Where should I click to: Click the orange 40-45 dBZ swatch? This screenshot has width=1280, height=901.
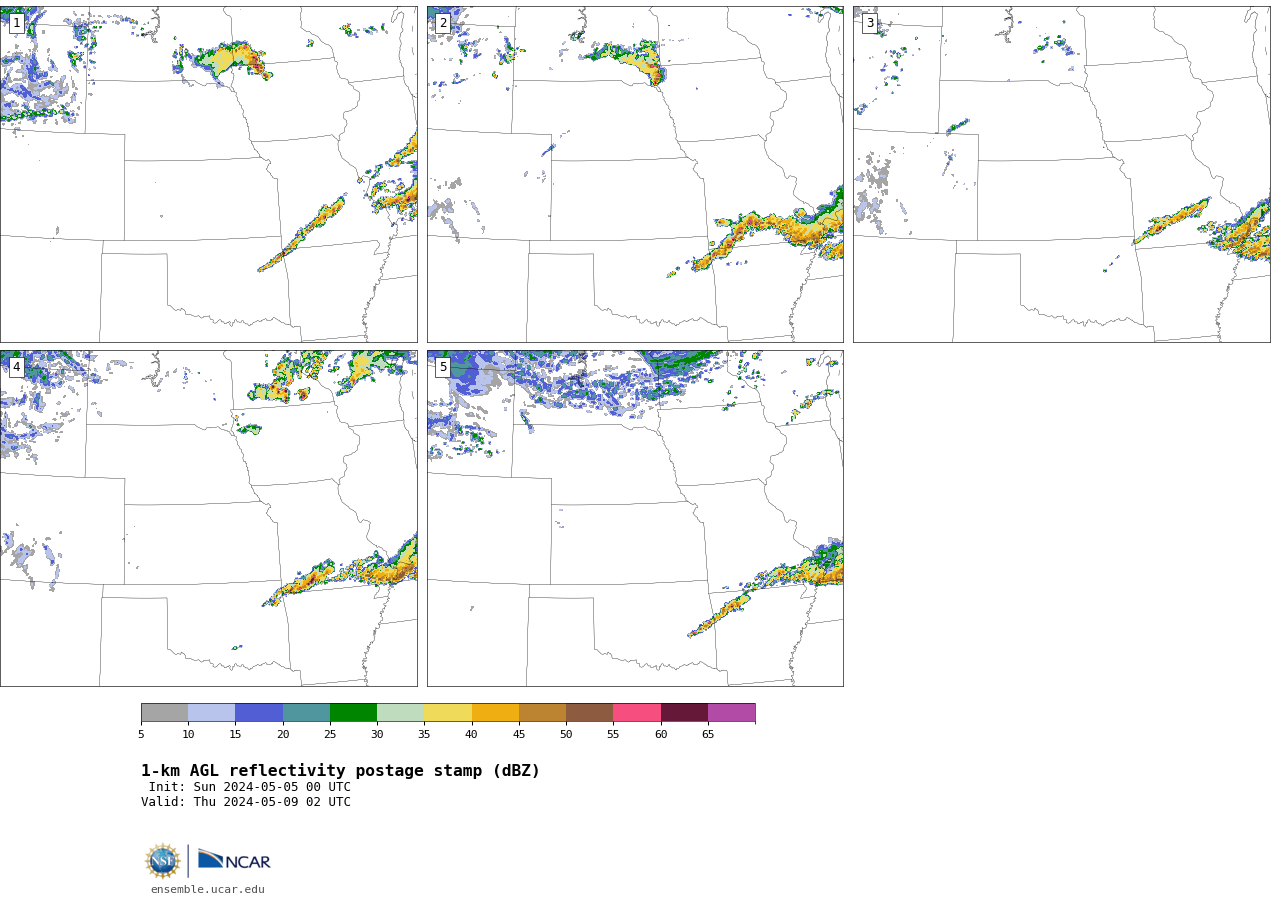click(495, 713)
